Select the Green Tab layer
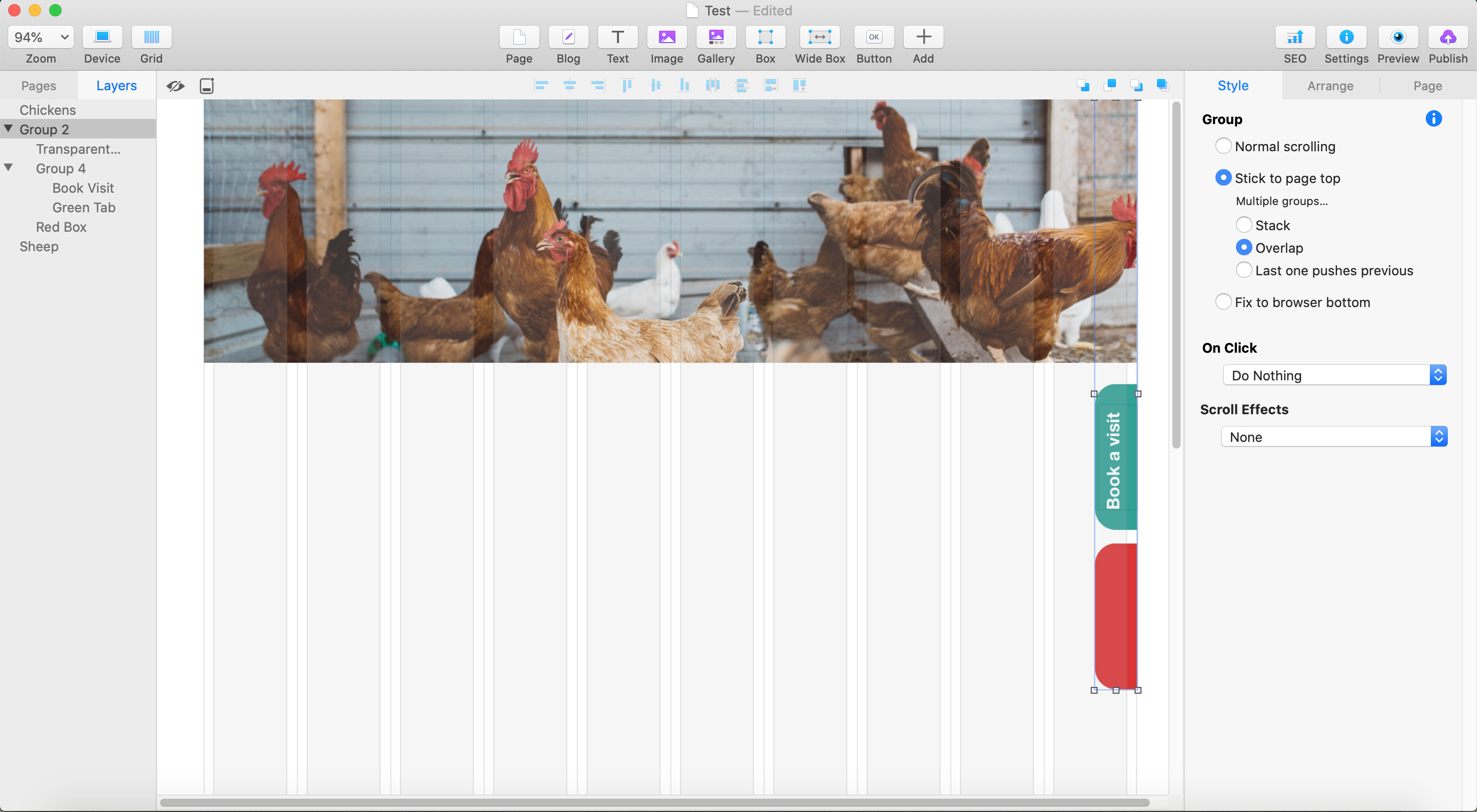 point(84,208)
